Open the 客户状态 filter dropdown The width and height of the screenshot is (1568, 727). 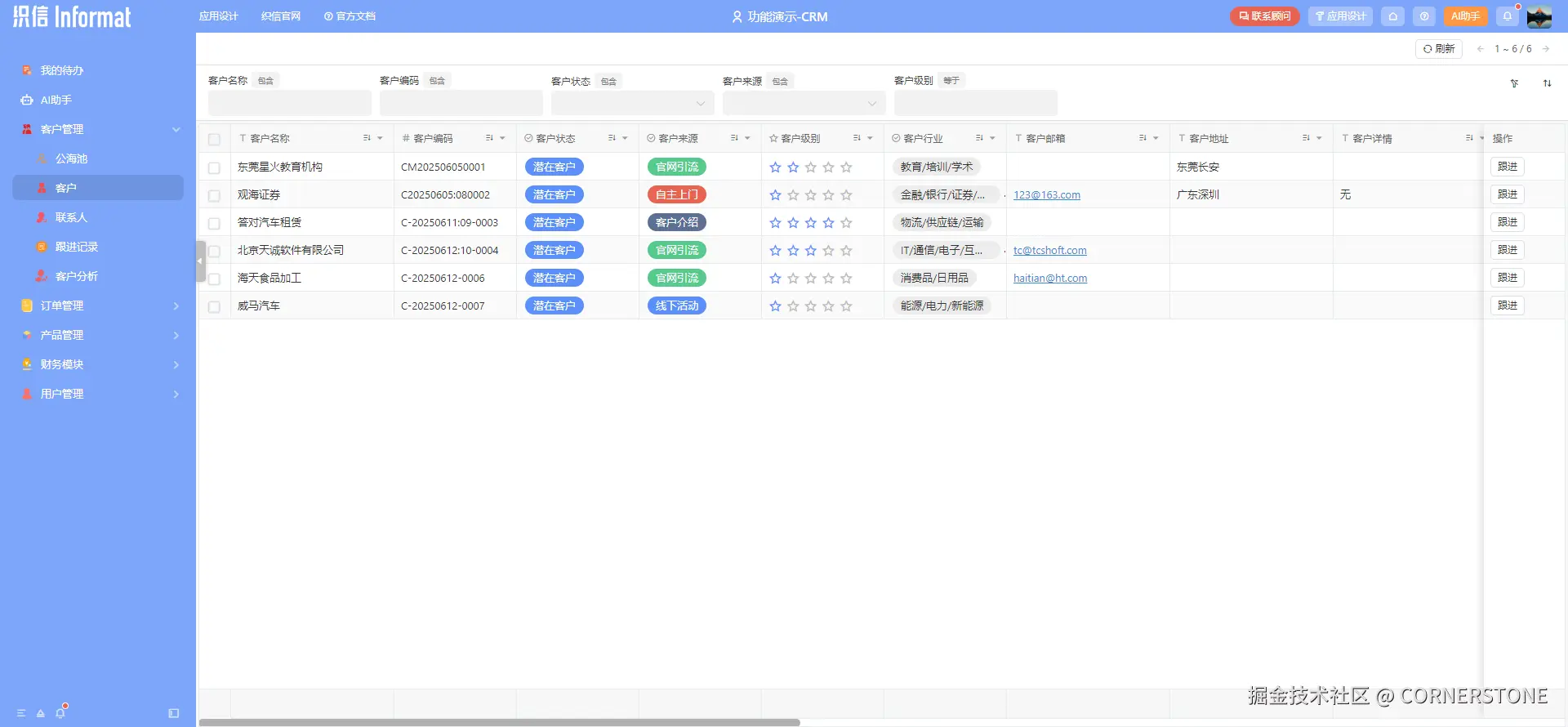click(633, 103)
